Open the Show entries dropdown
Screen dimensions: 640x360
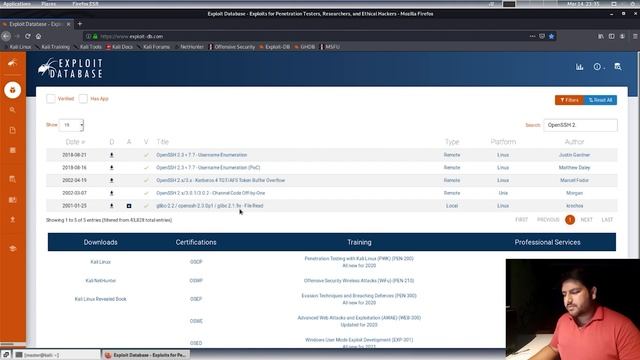[x=71, y=125]
